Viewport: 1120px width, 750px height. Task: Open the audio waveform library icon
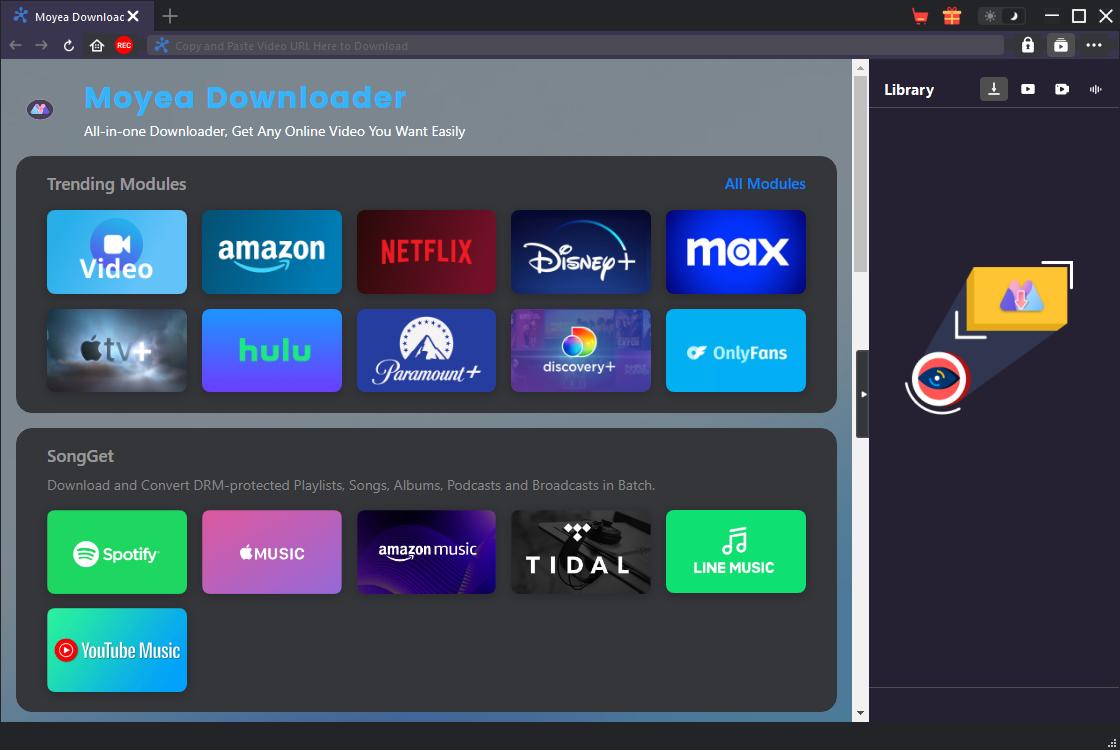point(1096,89)
